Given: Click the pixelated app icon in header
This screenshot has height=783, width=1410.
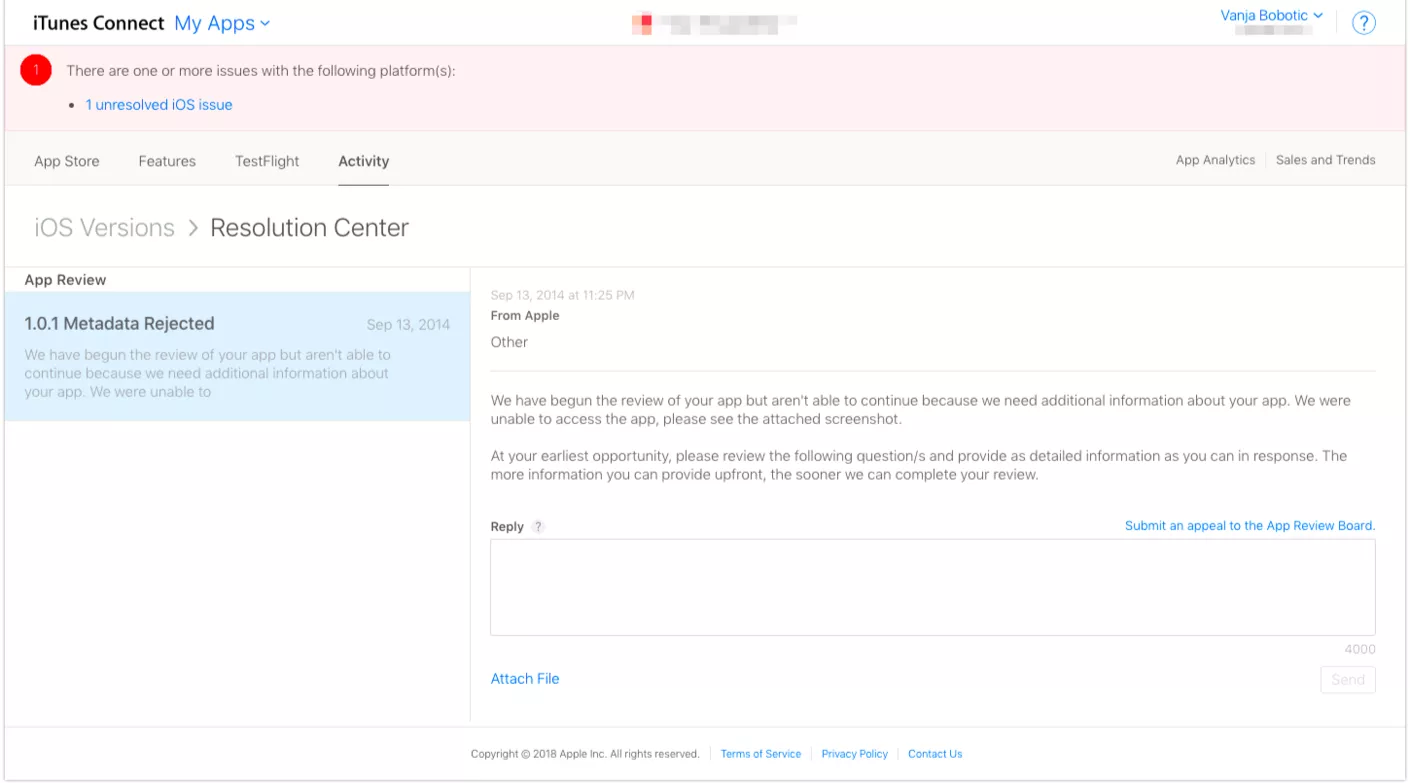Looking at the screenshot, I should pyautogui.click(x=642, y=22).
